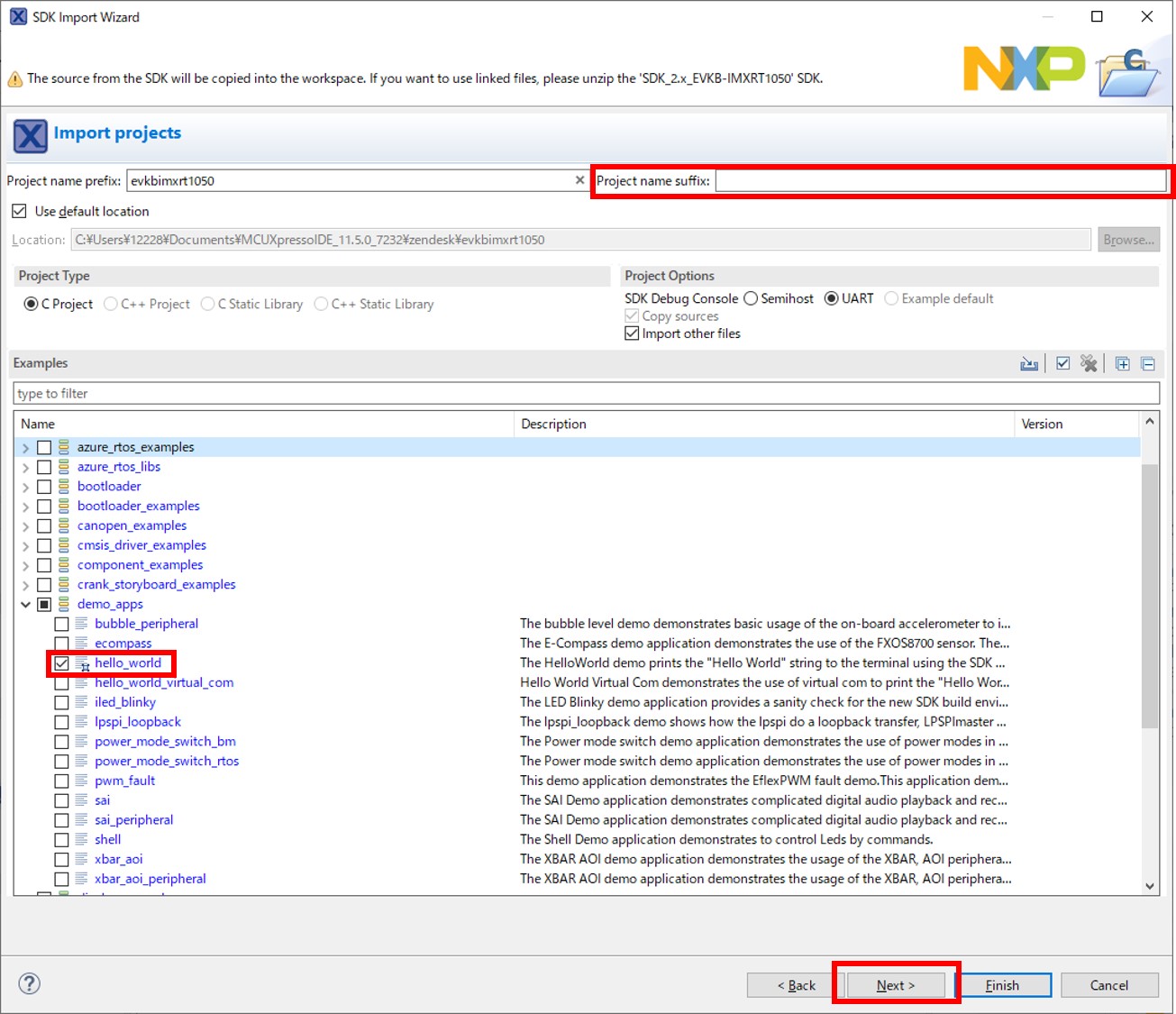The width and height of the screenshot is (1176, 1014).
Task: Click the import from XML icon in Examples toolbar
Action: [1029, 364]
